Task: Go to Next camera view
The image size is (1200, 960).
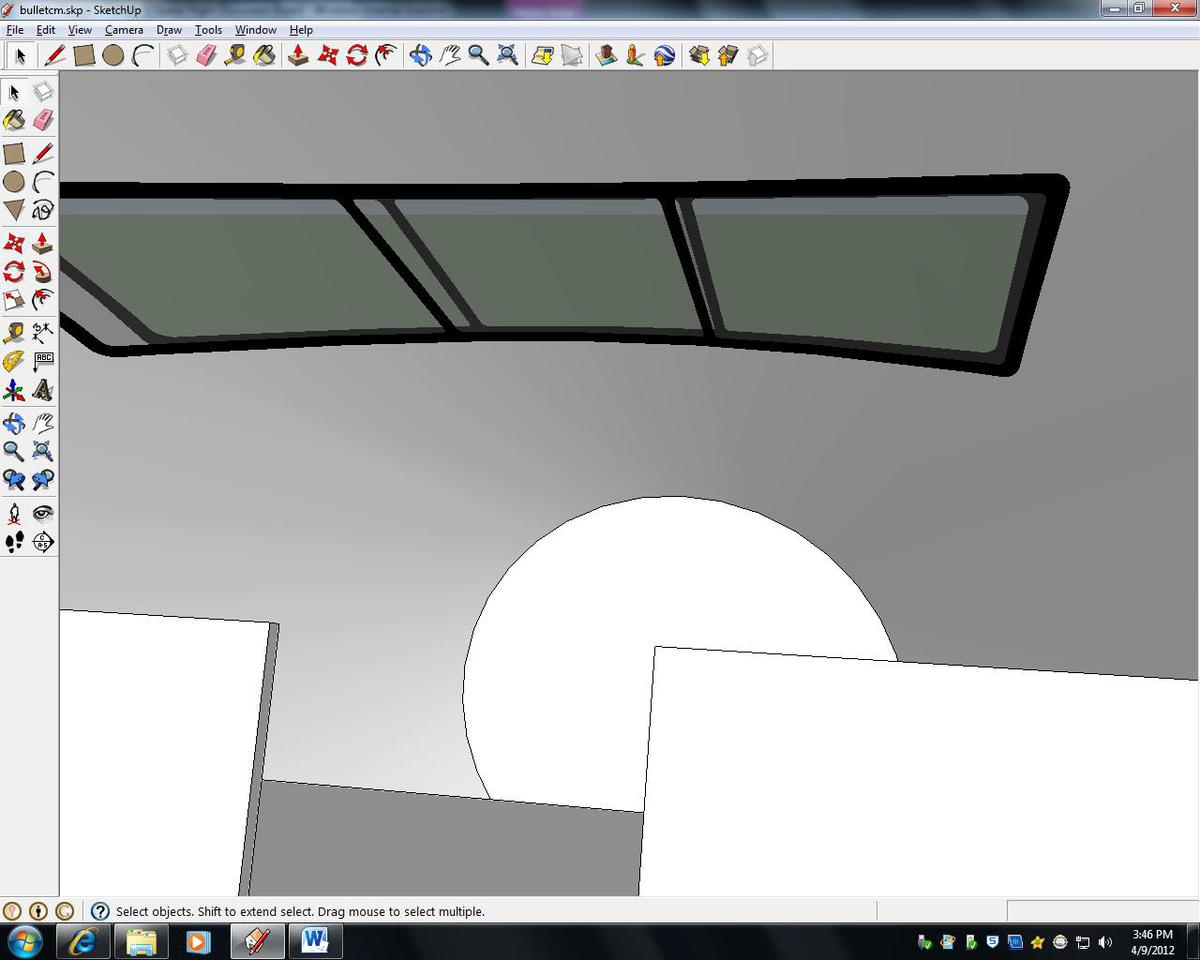Action: [43, 481]
